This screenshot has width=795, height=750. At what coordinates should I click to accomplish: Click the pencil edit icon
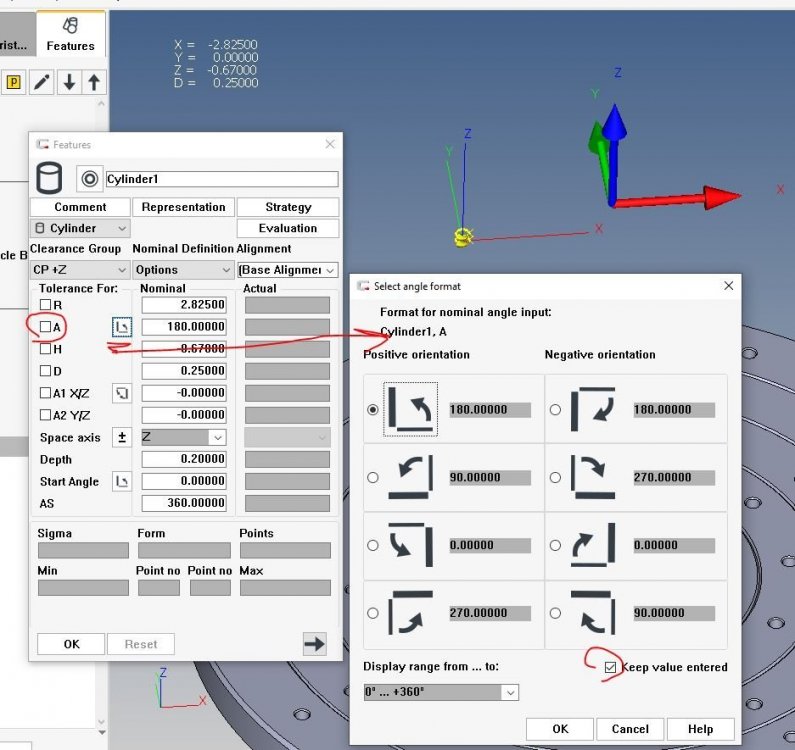click(42, 82)
